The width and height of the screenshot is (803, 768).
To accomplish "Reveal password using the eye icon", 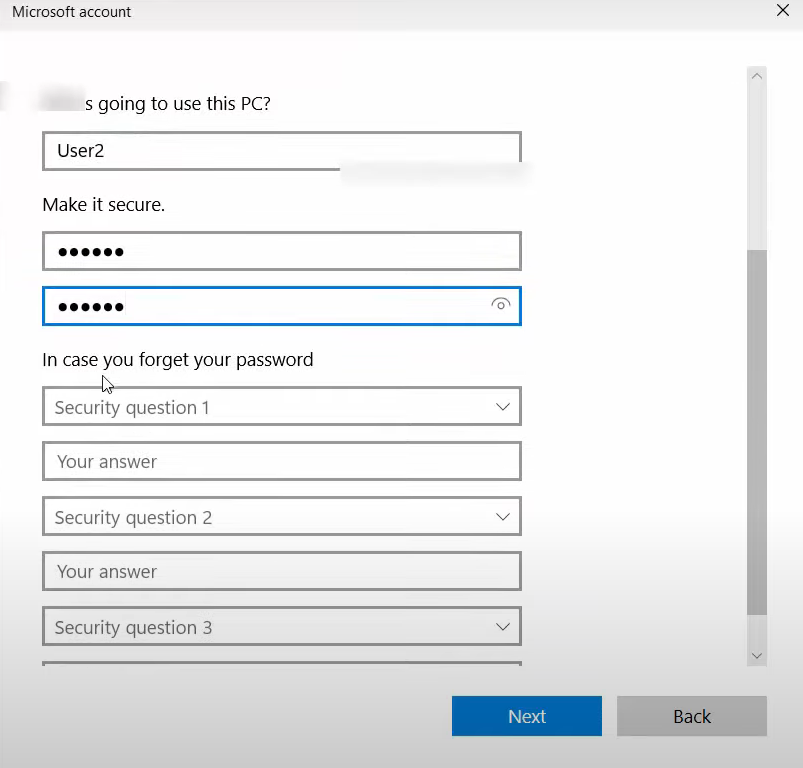I will click(x=501, y=305).
